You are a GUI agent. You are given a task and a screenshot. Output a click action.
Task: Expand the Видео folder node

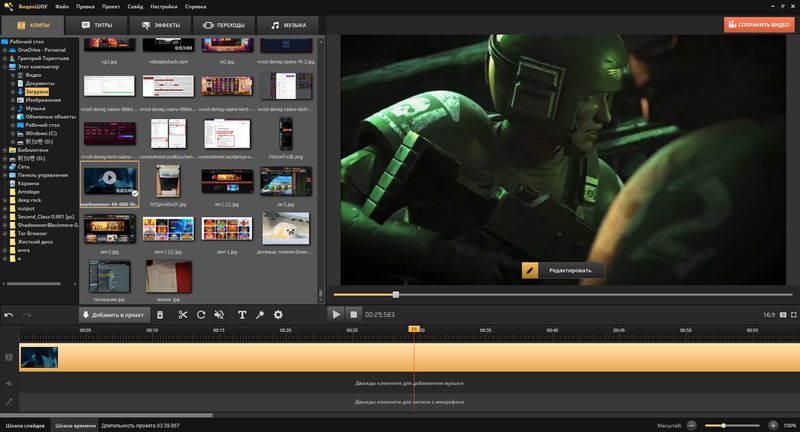coord(13,75)
